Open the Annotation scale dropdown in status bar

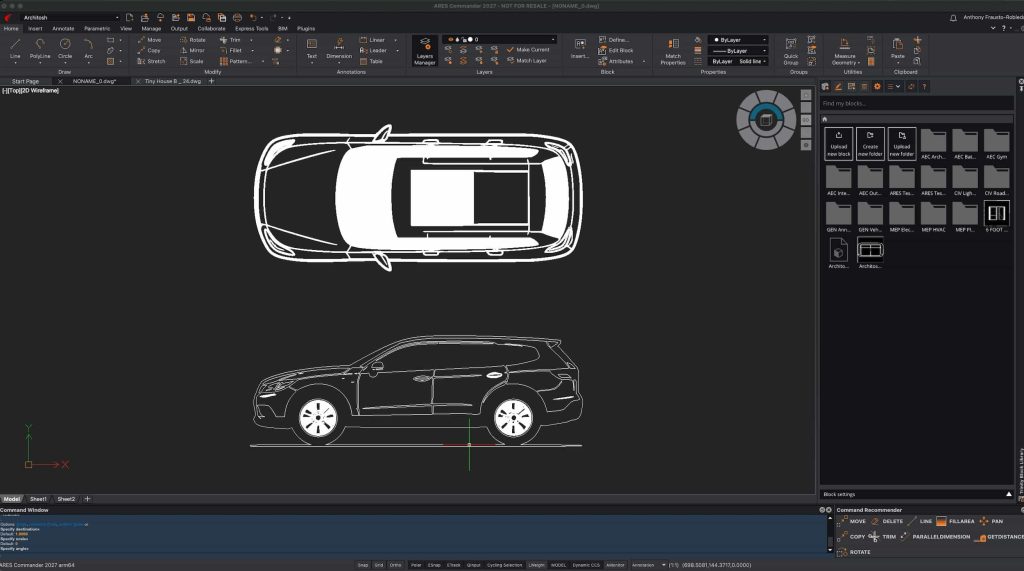click(x=664, y=565)
